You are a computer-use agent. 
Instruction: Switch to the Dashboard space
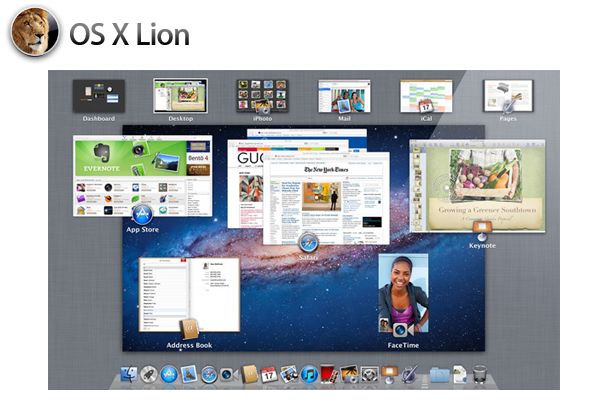click(x=99, y=96)
